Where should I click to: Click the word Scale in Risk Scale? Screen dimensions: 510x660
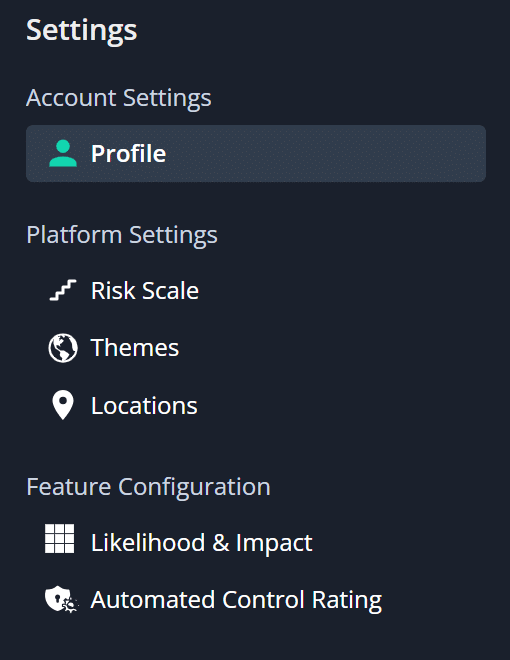pyautogui.click(x=171, y=290)
